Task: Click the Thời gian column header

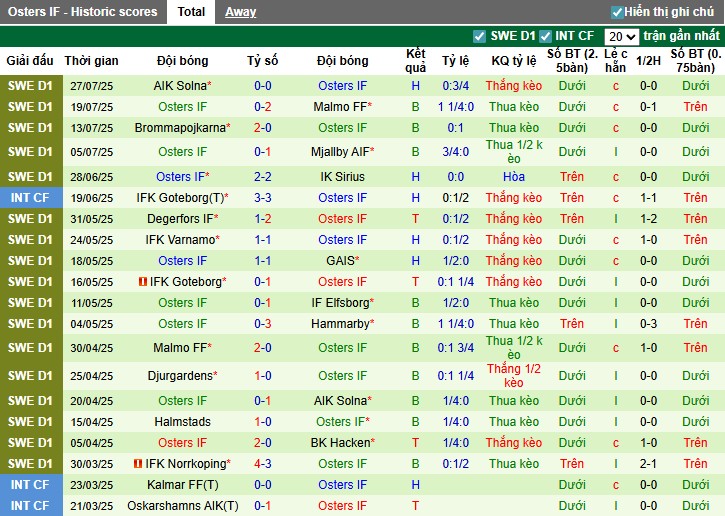Action: pyautogui.click(x=92, y=61)
